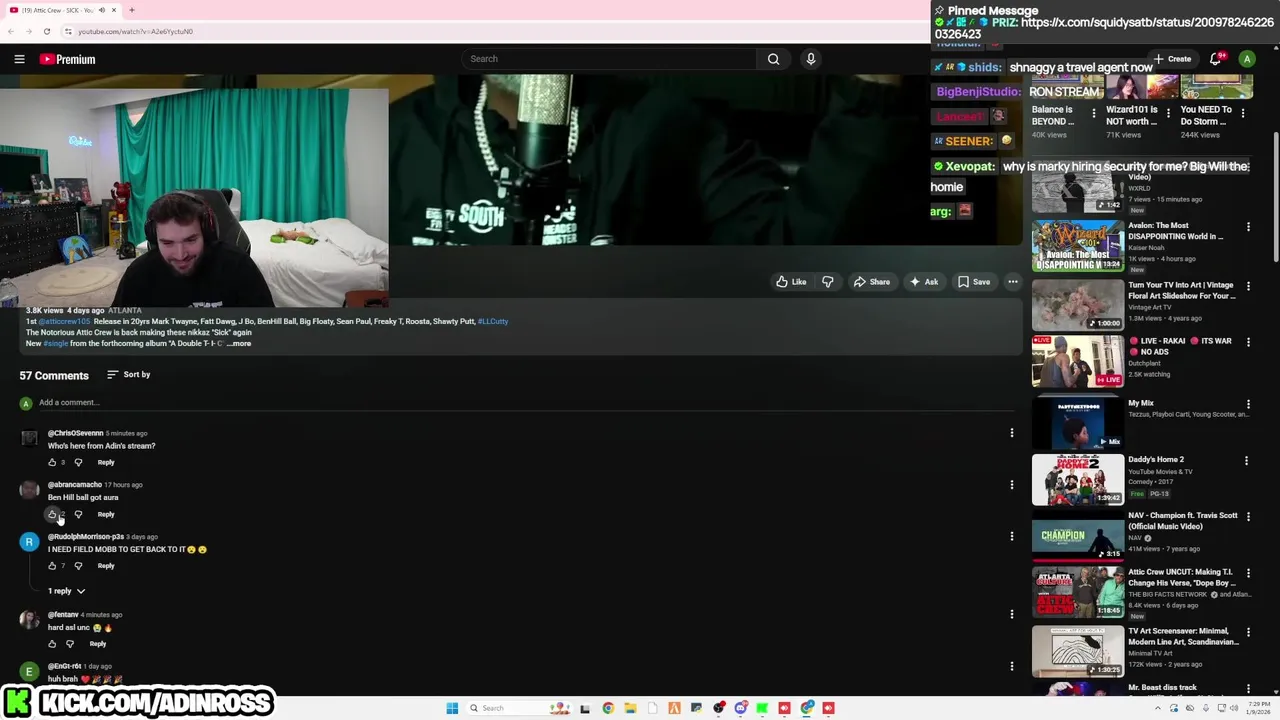
Task: Open options menu for @abrancamacho comment
Action: tap(1012, 485)
